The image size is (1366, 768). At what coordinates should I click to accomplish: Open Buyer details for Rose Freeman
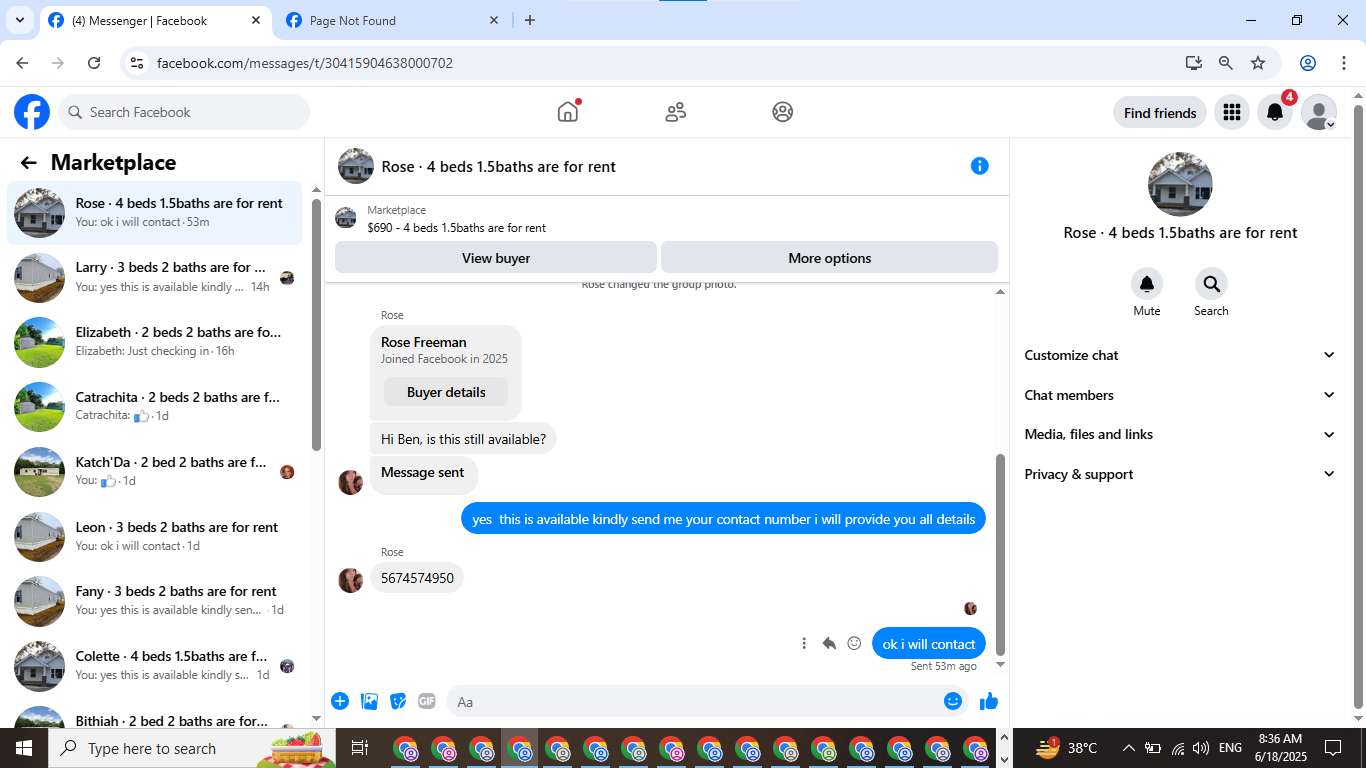pos(446,392)
